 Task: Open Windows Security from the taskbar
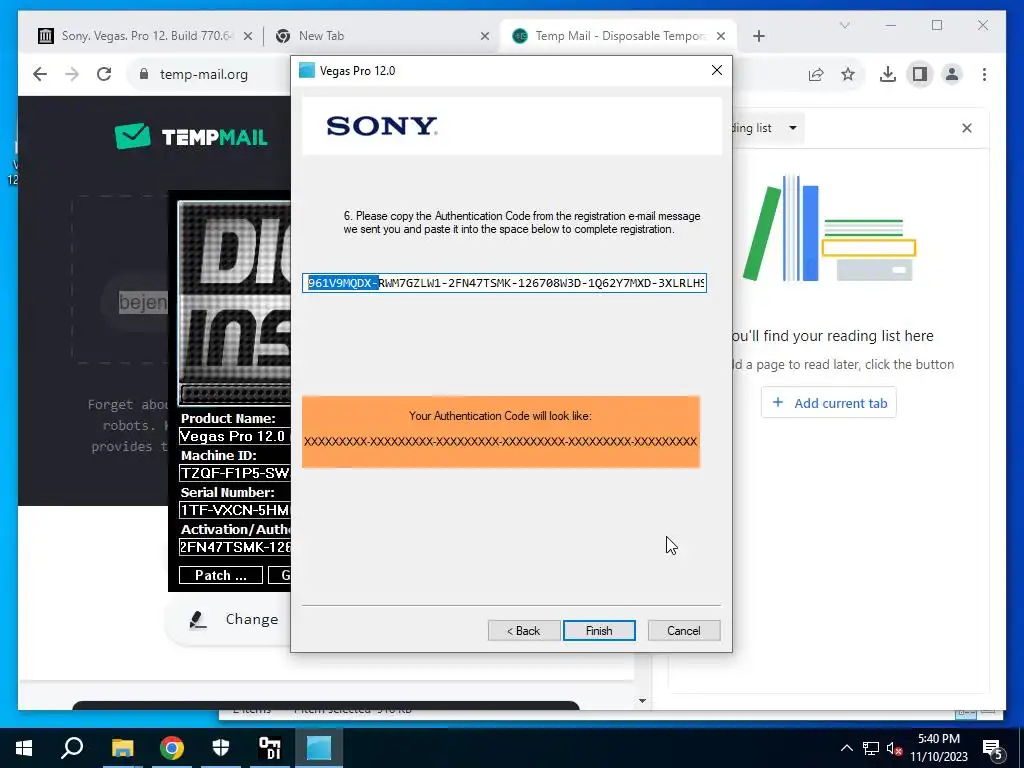221,748
